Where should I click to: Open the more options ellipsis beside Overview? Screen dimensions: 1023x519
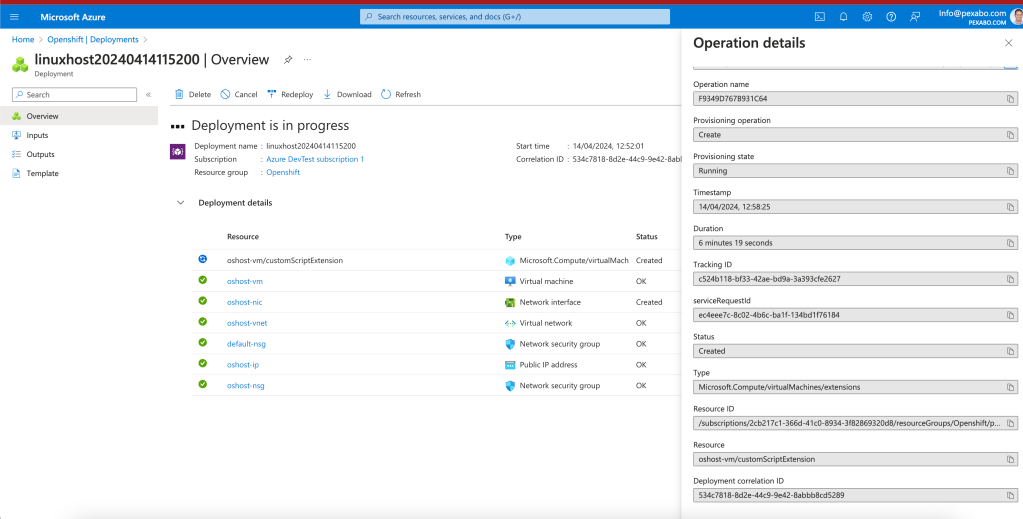[x=307, y=59]
